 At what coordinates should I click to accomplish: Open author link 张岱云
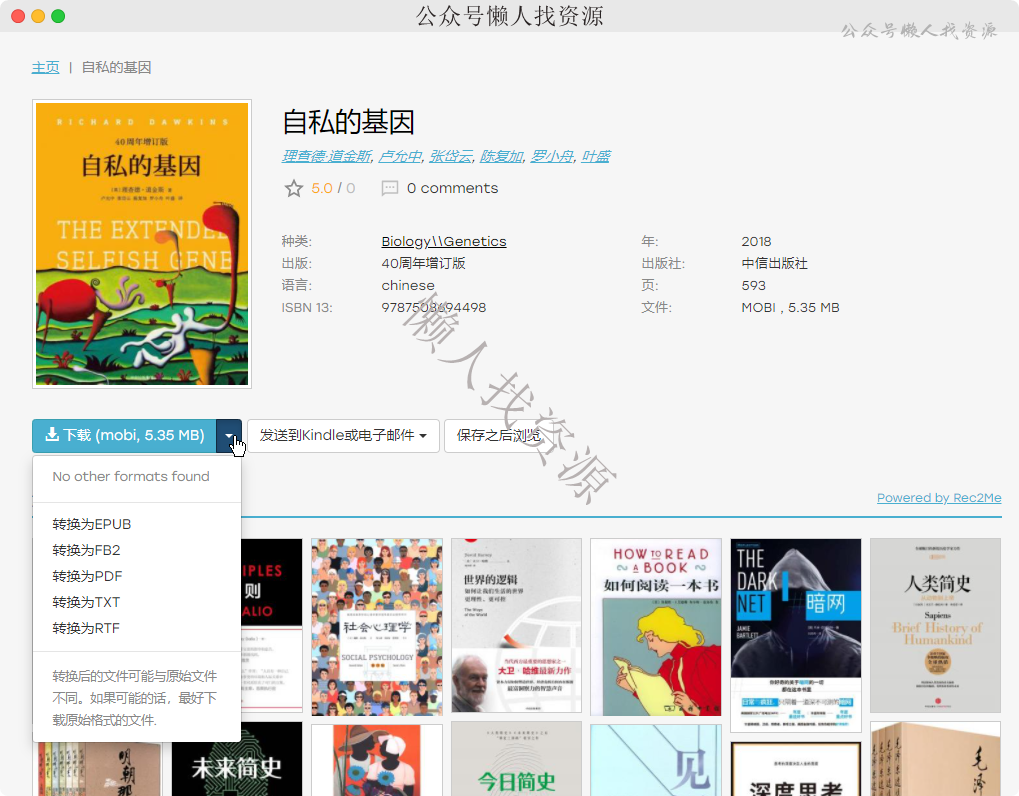450,157
